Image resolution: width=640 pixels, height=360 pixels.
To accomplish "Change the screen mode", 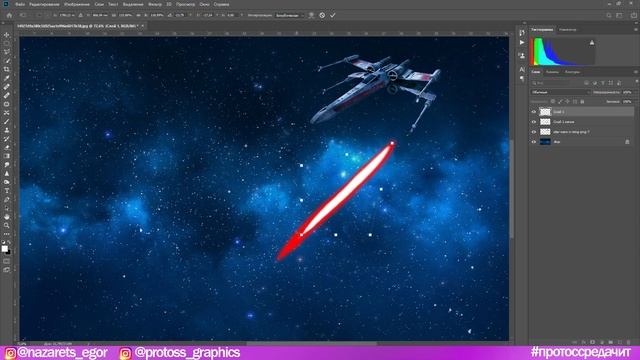I will [7, 270].
